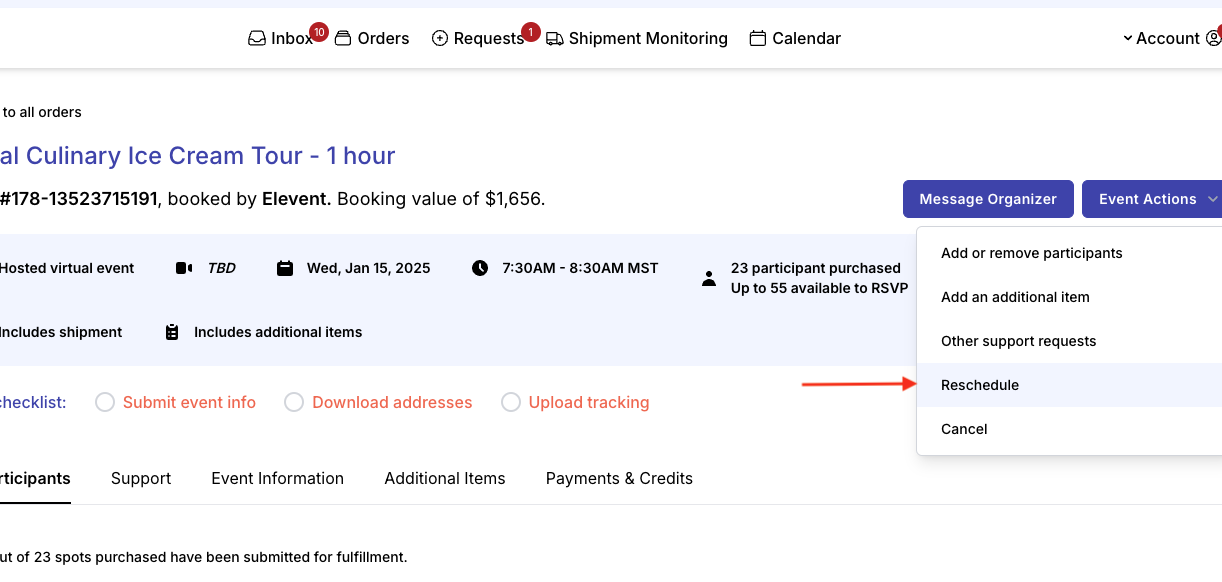Click the video camera icon beside TBD

pos(184,268)
